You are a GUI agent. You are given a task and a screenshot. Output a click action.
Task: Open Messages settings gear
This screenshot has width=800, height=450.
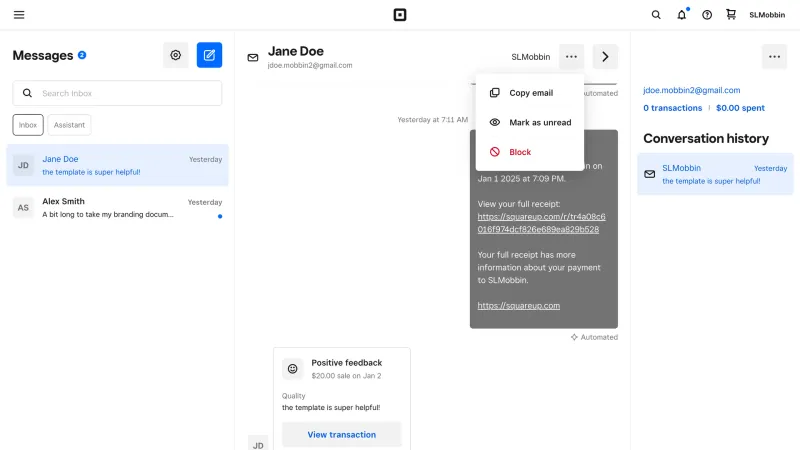tap(176, 55)
